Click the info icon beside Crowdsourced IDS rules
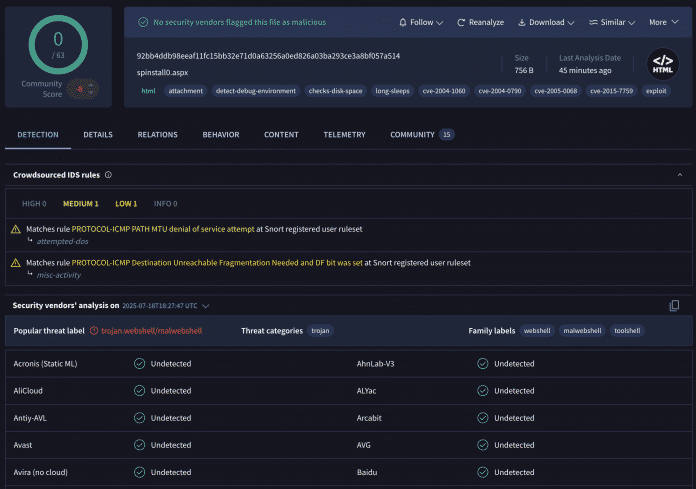696x489 pixels. [x=108, y=175]
